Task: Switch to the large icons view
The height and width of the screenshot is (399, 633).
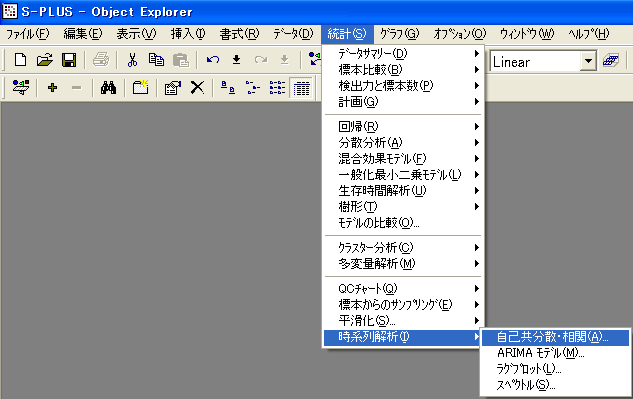Action: click(228, 87)
